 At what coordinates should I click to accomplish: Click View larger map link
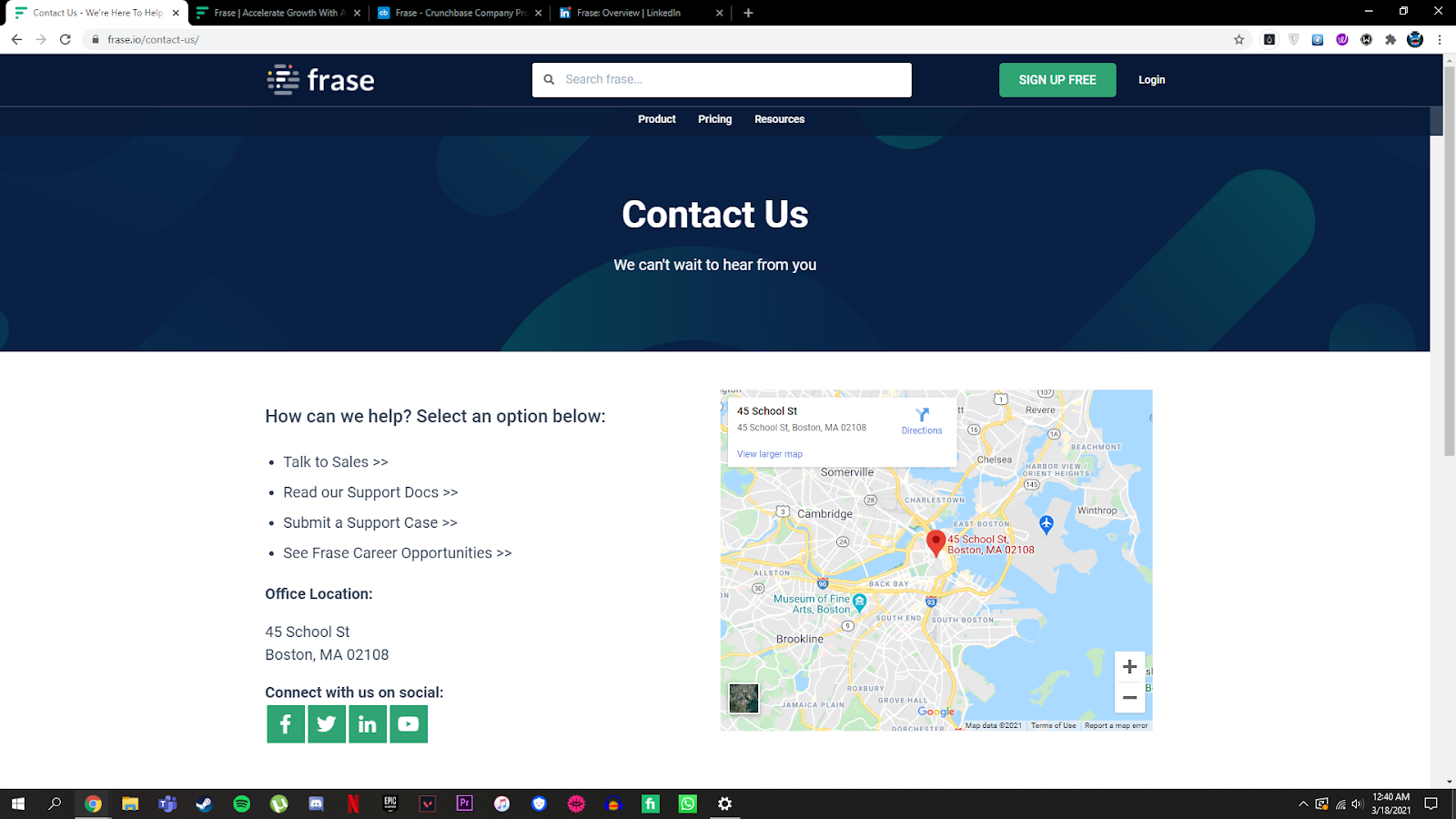pos(770,454)
